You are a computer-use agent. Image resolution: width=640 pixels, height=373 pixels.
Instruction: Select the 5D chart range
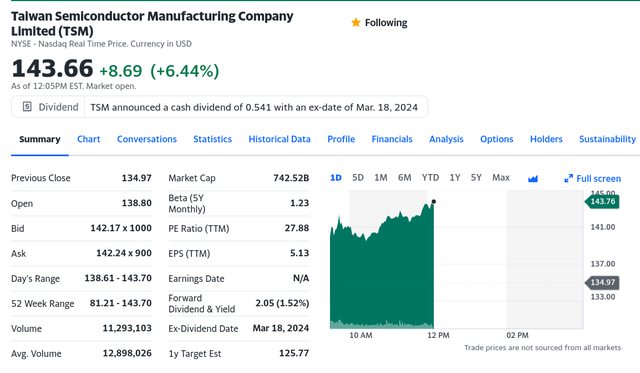click(x=358, y=178)
